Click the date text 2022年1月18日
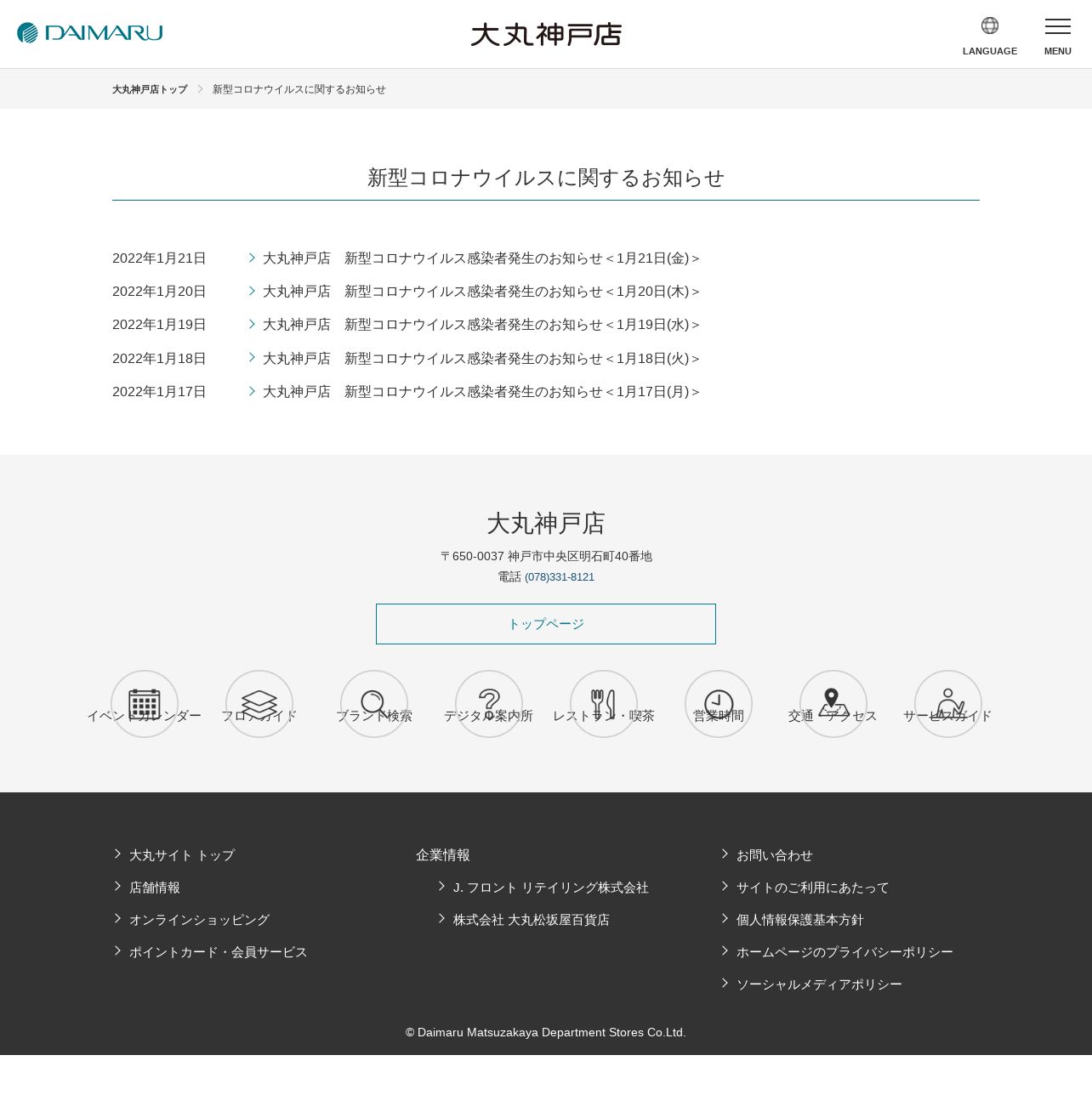 point(159,359)
